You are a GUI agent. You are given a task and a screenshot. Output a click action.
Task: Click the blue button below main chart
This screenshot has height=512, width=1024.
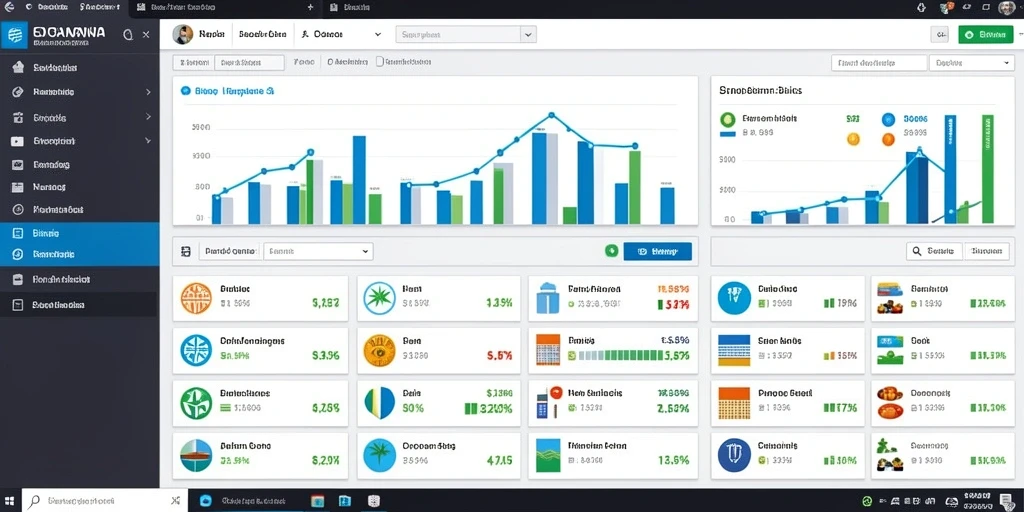[x=657, y=251]
